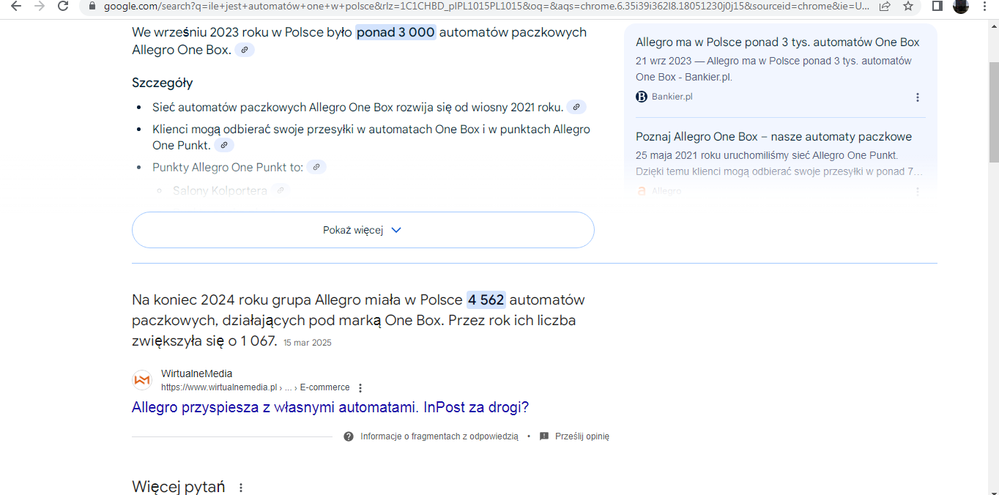Image resolution: width=999 pixels, height=495 pixels.
Task: Click the 'Szczegóły' heading
Action: click(162, 83)
